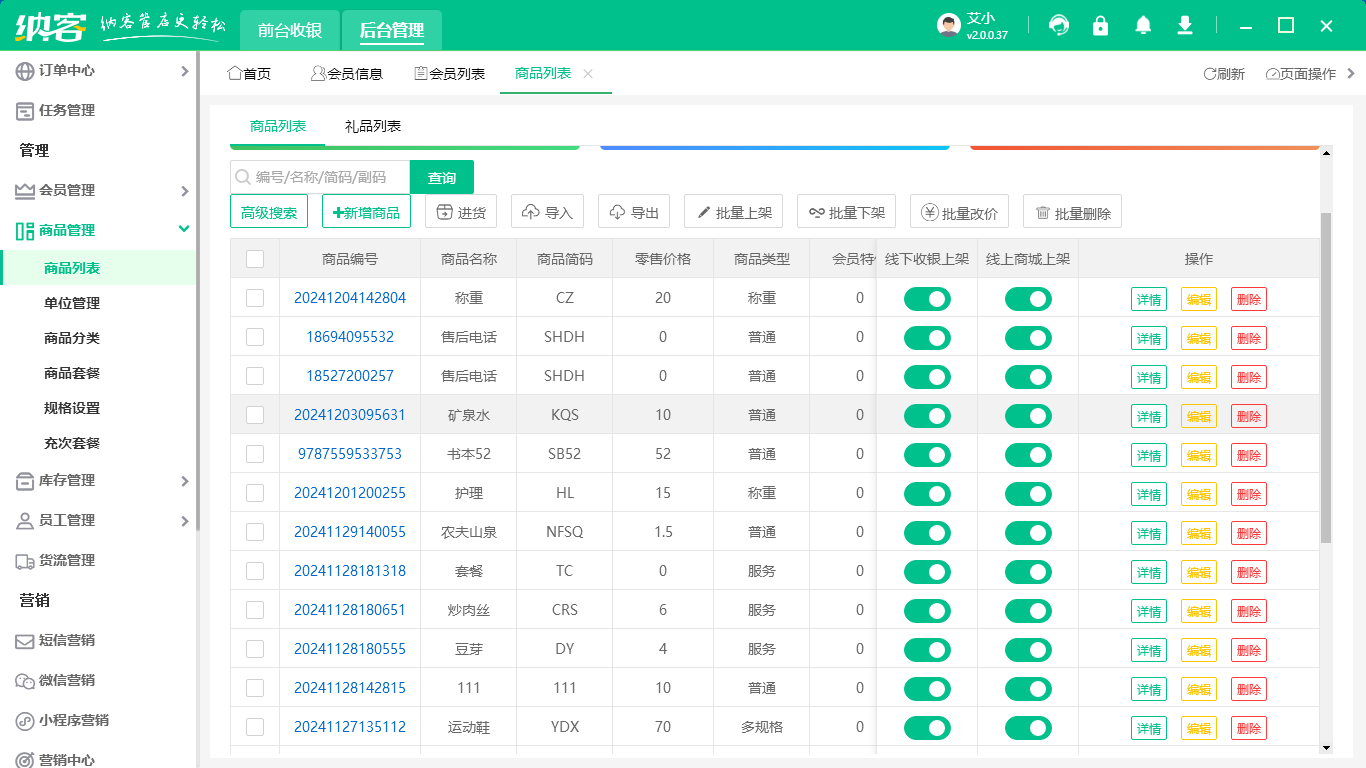Click the 短信营销 envelope icon

tap(25, 641)
